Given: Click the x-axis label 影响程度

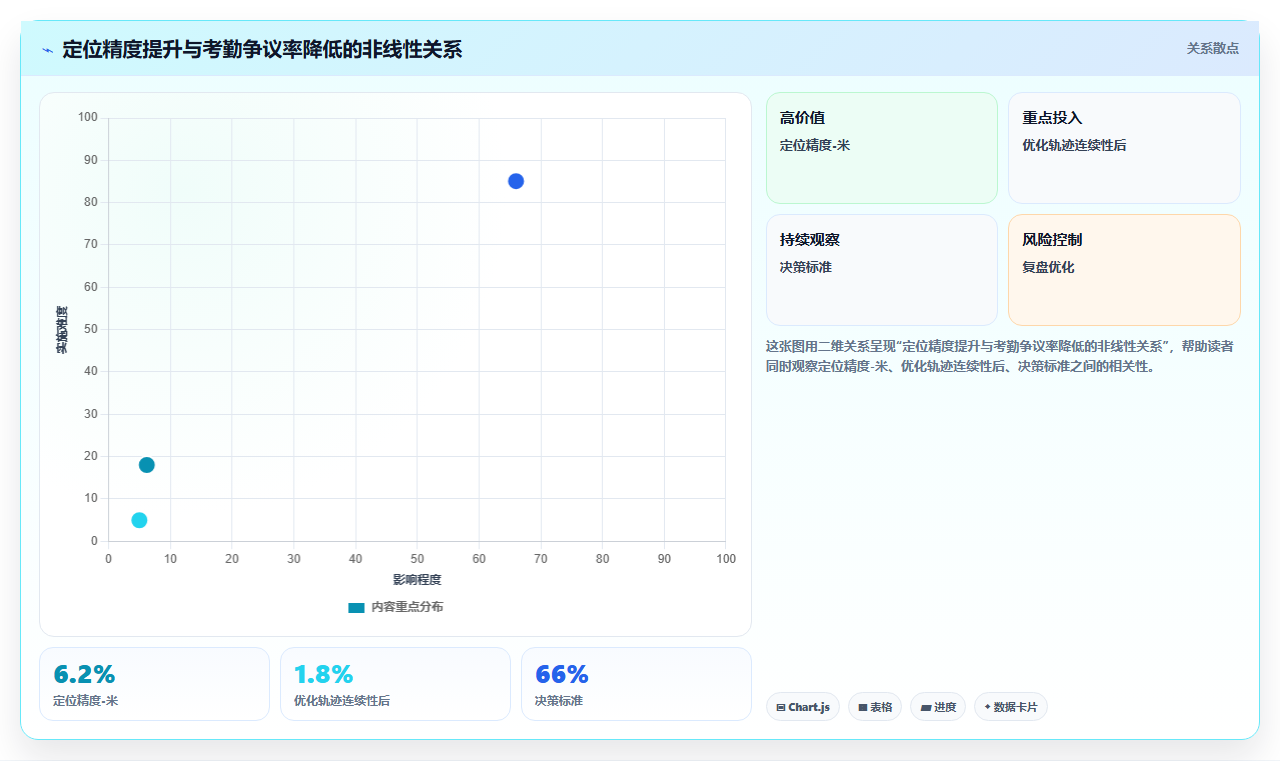Looking at the screenshot, I should [x=417, y=579].
